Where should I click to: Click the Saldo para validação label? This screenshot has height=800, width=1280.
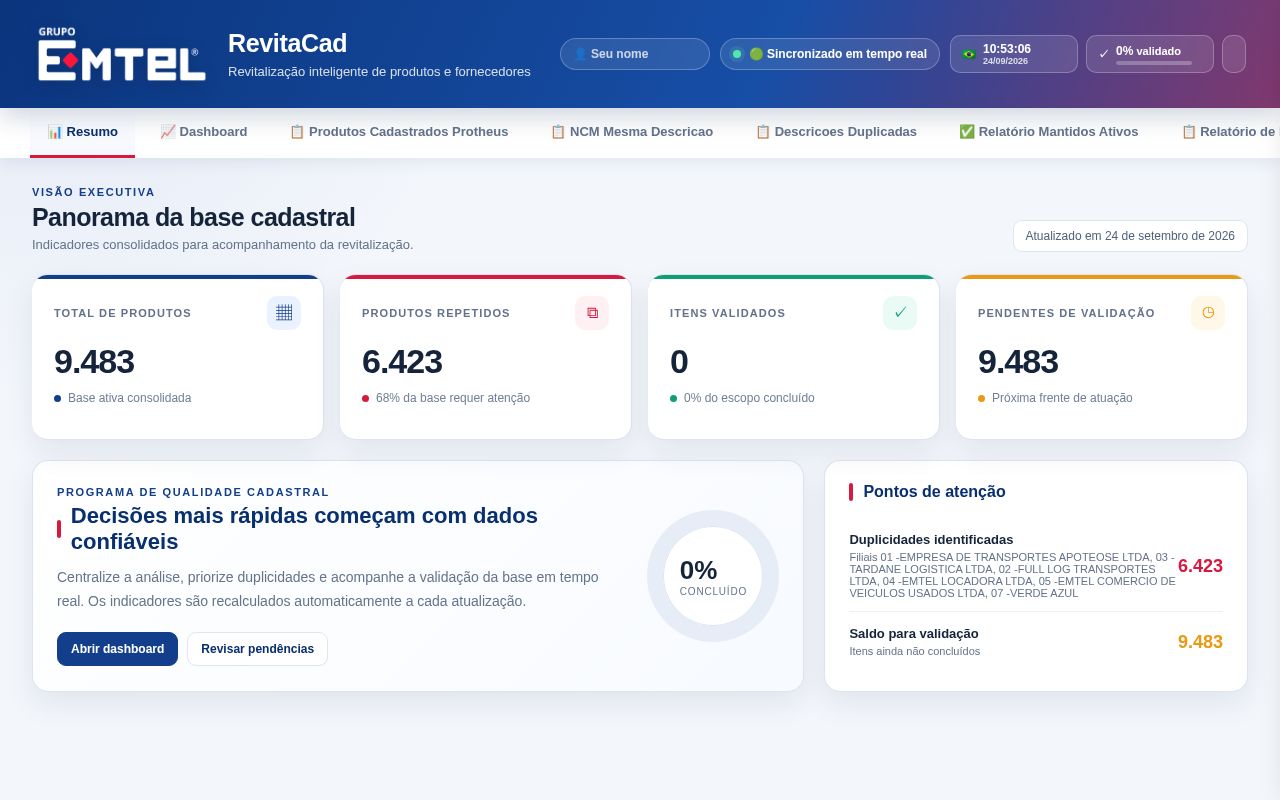(x=914, y=633)
